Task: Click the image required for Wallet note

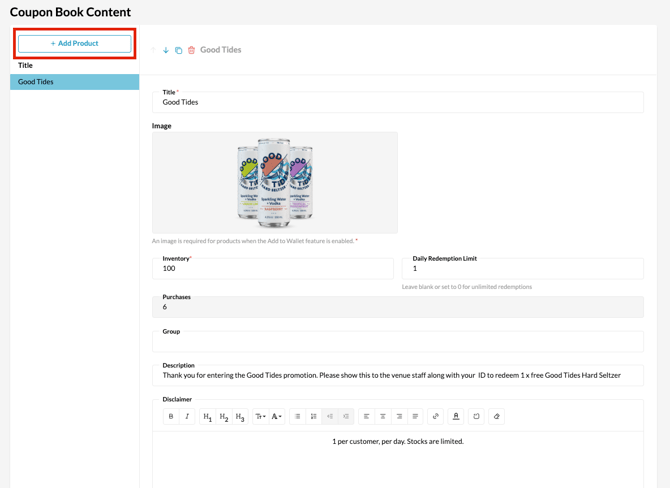Action: pos(255,241)
